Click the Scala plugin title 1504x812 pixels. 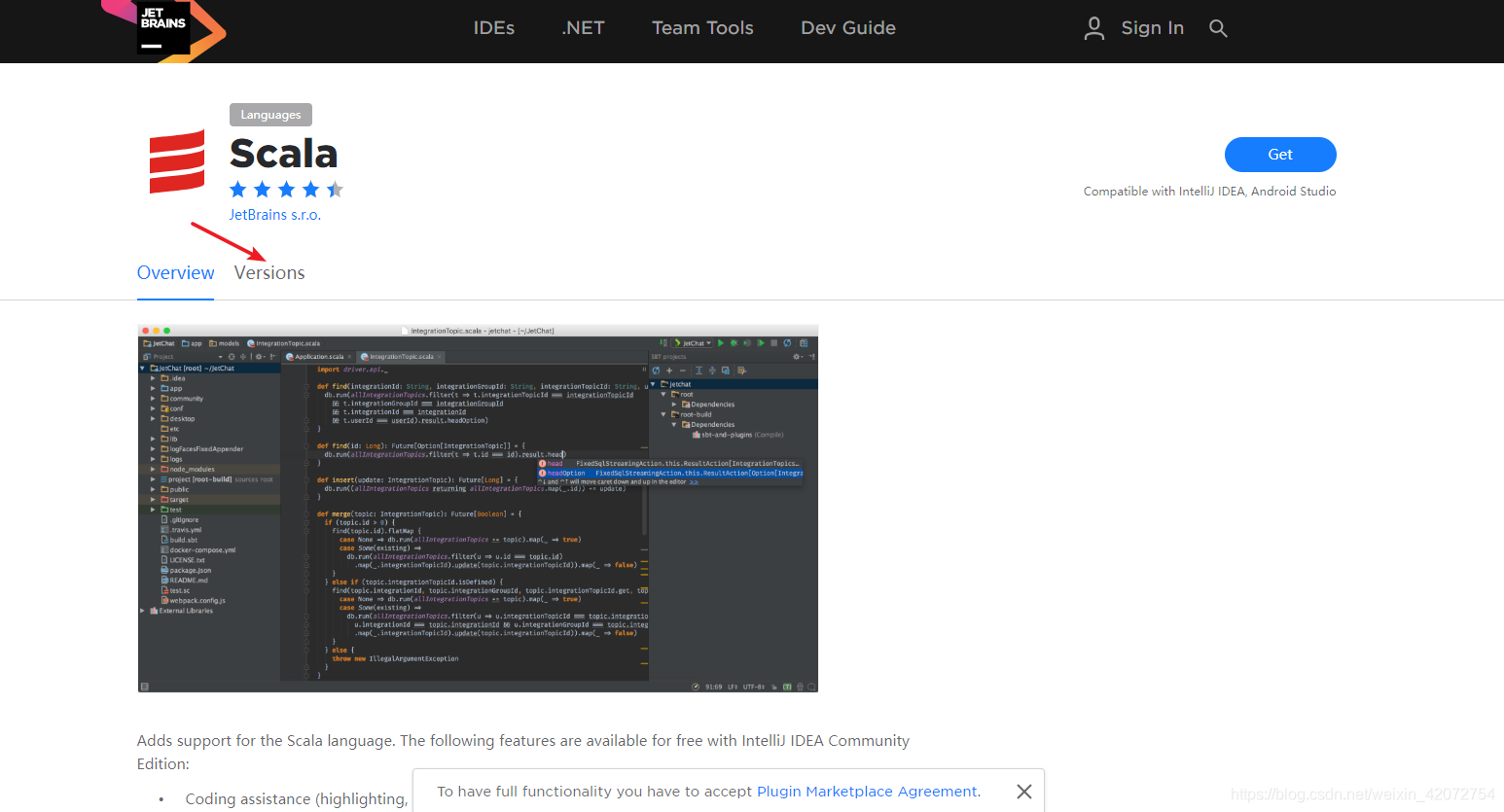[x=284, y=154]
